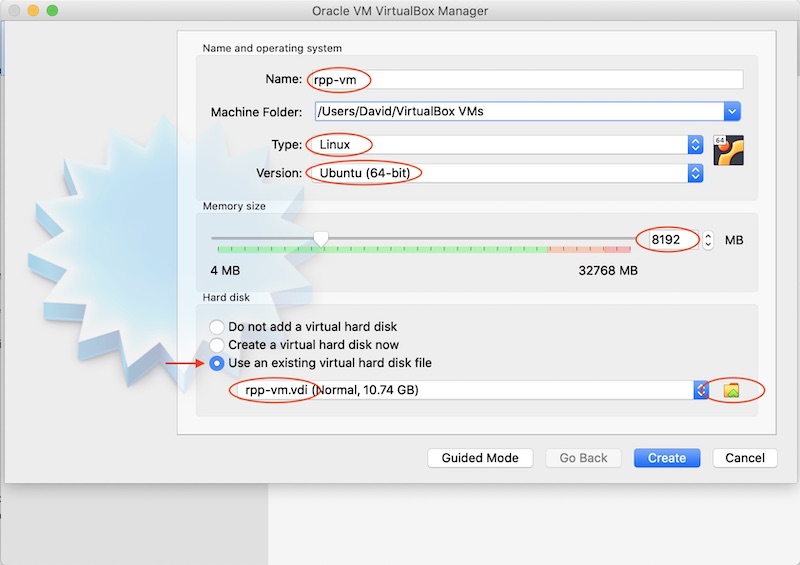The height and width of the screenshot is (565, 800).
Task: Click the green macOS zoom window button
Action: click(52, 10)
